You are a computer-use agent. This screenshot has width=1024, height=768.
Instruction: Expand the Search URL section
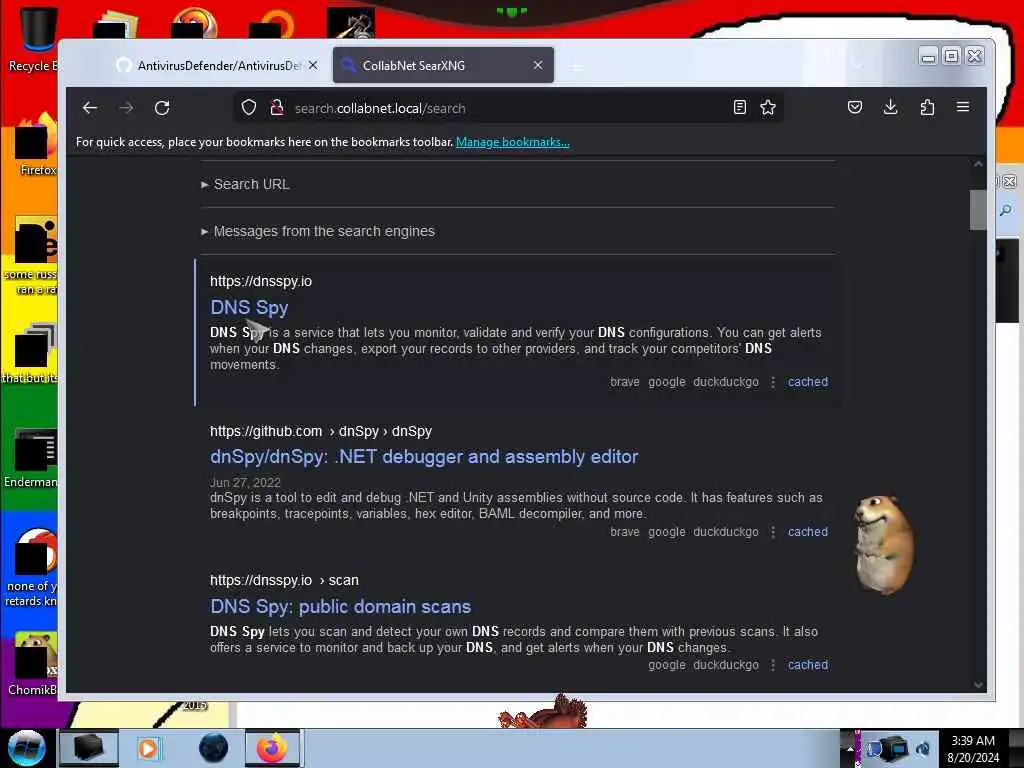pos(245,184)
